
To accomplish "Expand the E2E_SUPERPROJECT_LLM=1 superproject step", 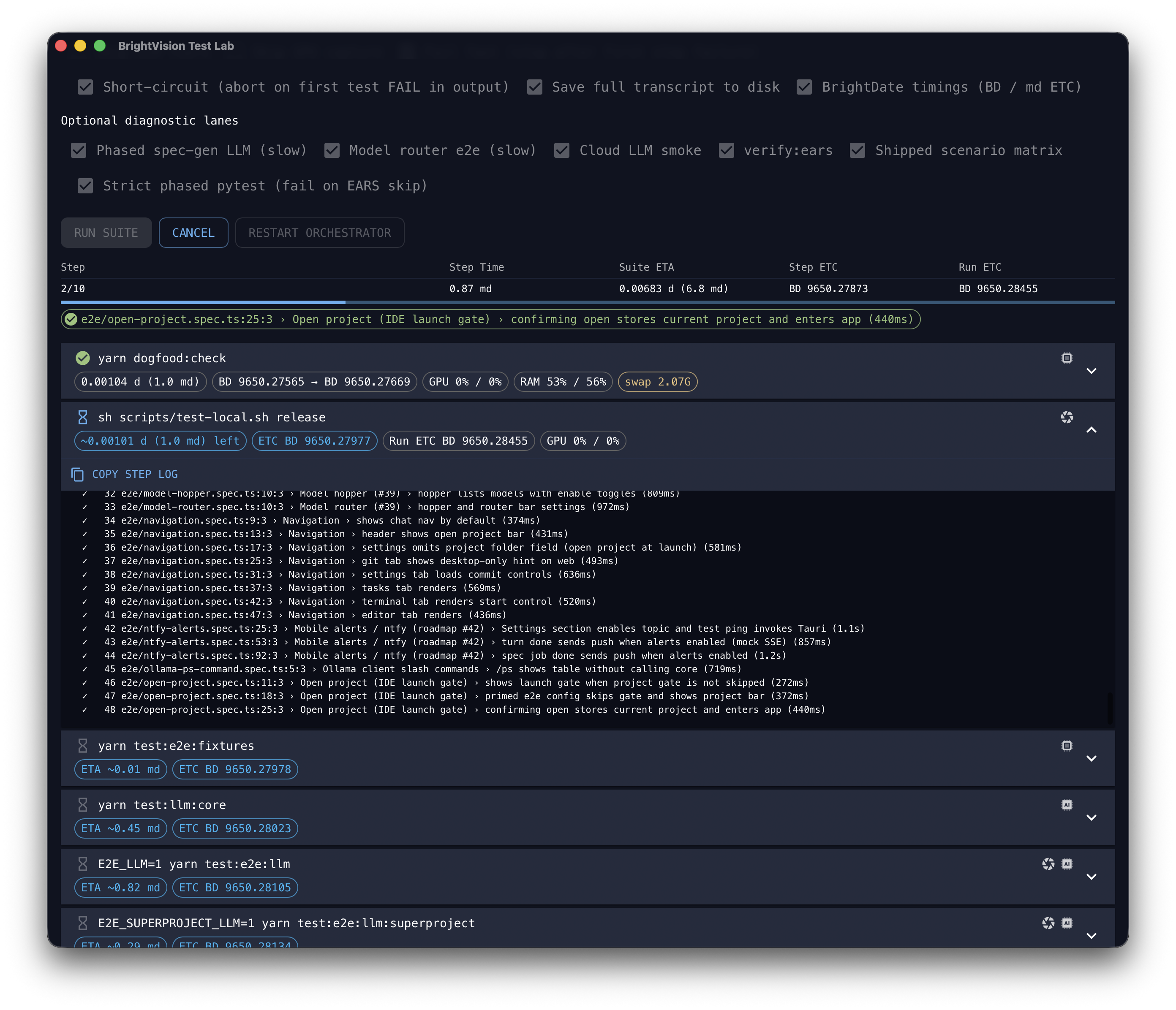I will [1091, 935].
